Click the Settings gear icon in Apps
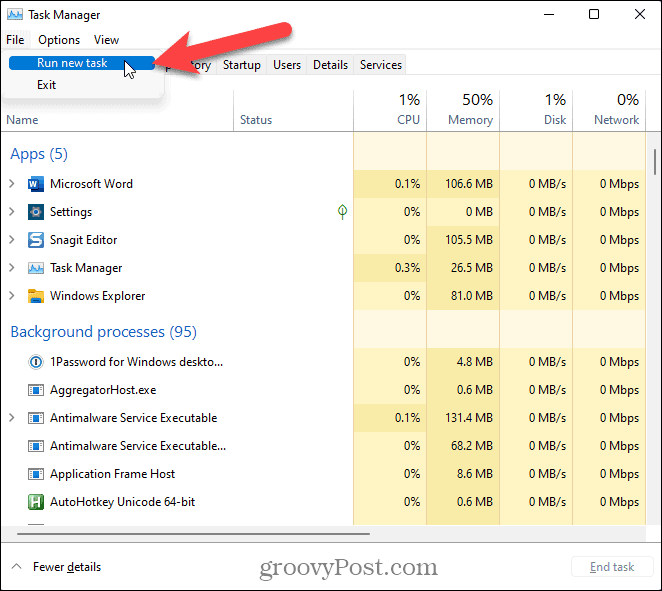 pyautogui.click(x=36, y=212)
